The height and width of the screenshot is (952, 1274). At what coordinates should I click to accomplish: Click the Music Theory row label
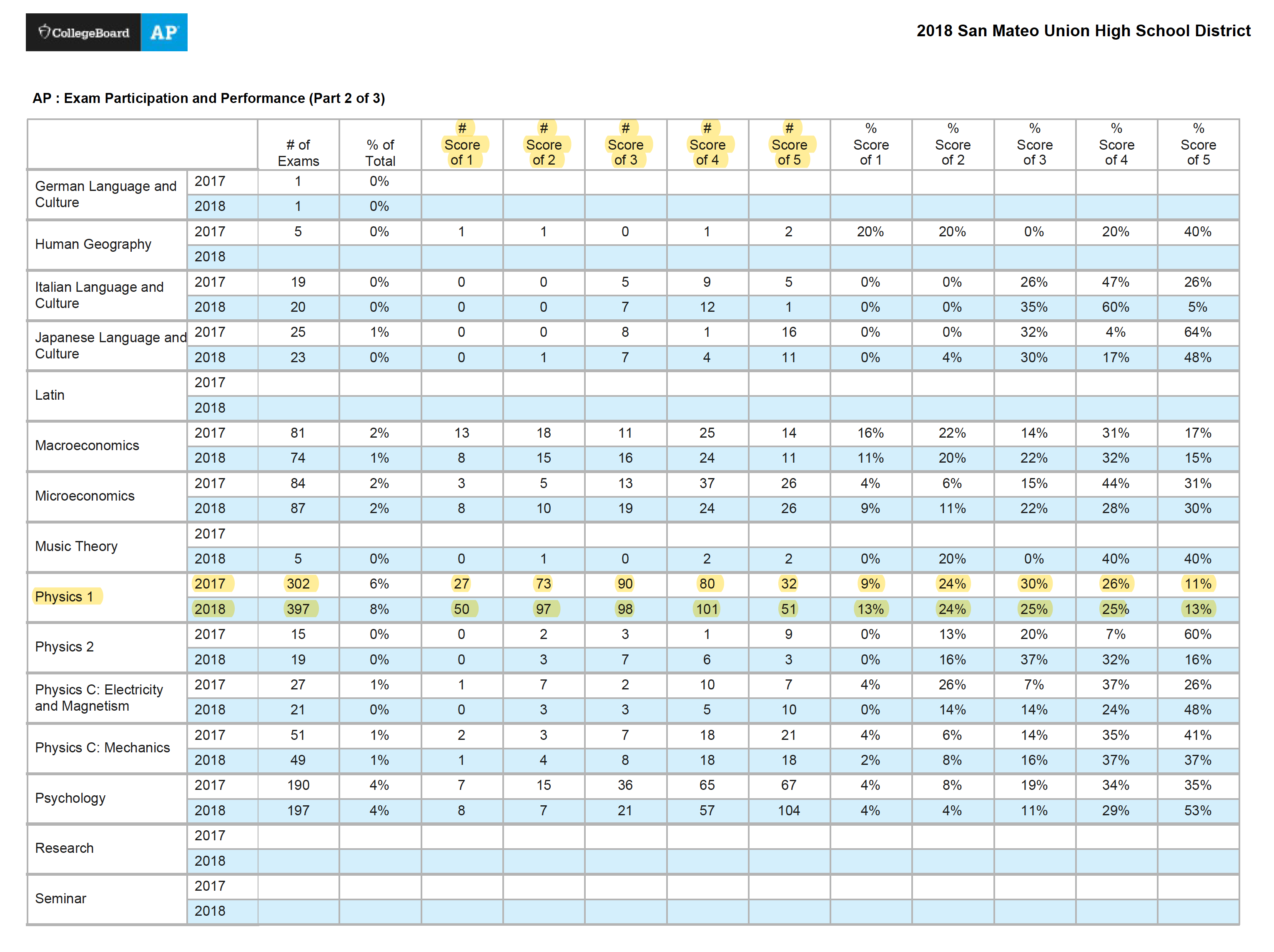coord(76,546)
